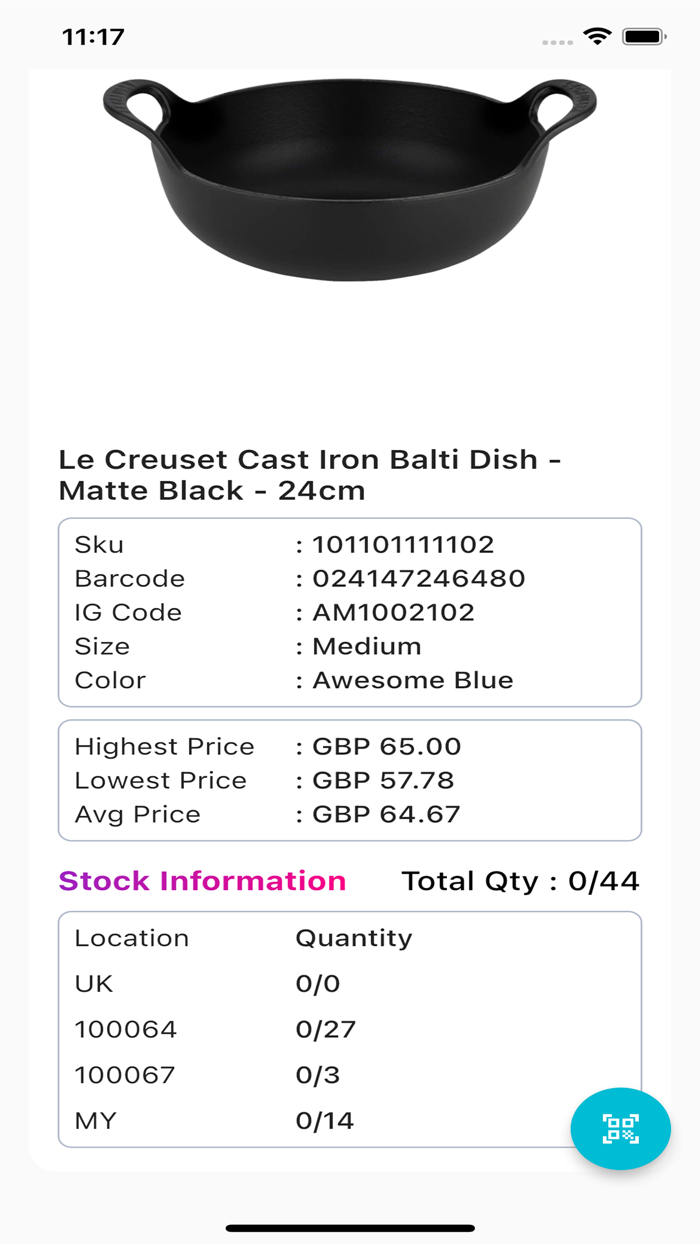Tap the QR scan floating button
Viewport: 700px width, 1244px height.
[620, 1129]
